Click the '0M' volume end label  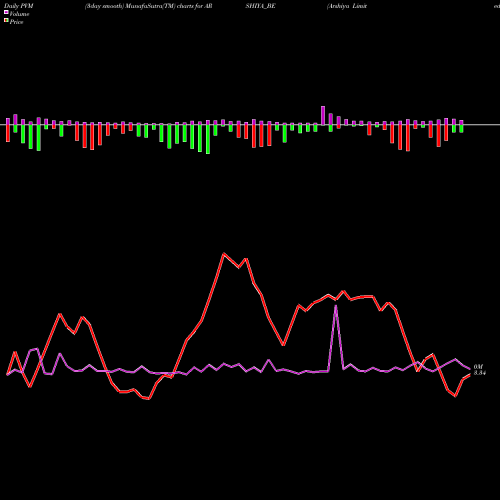[x=478, y=367]
